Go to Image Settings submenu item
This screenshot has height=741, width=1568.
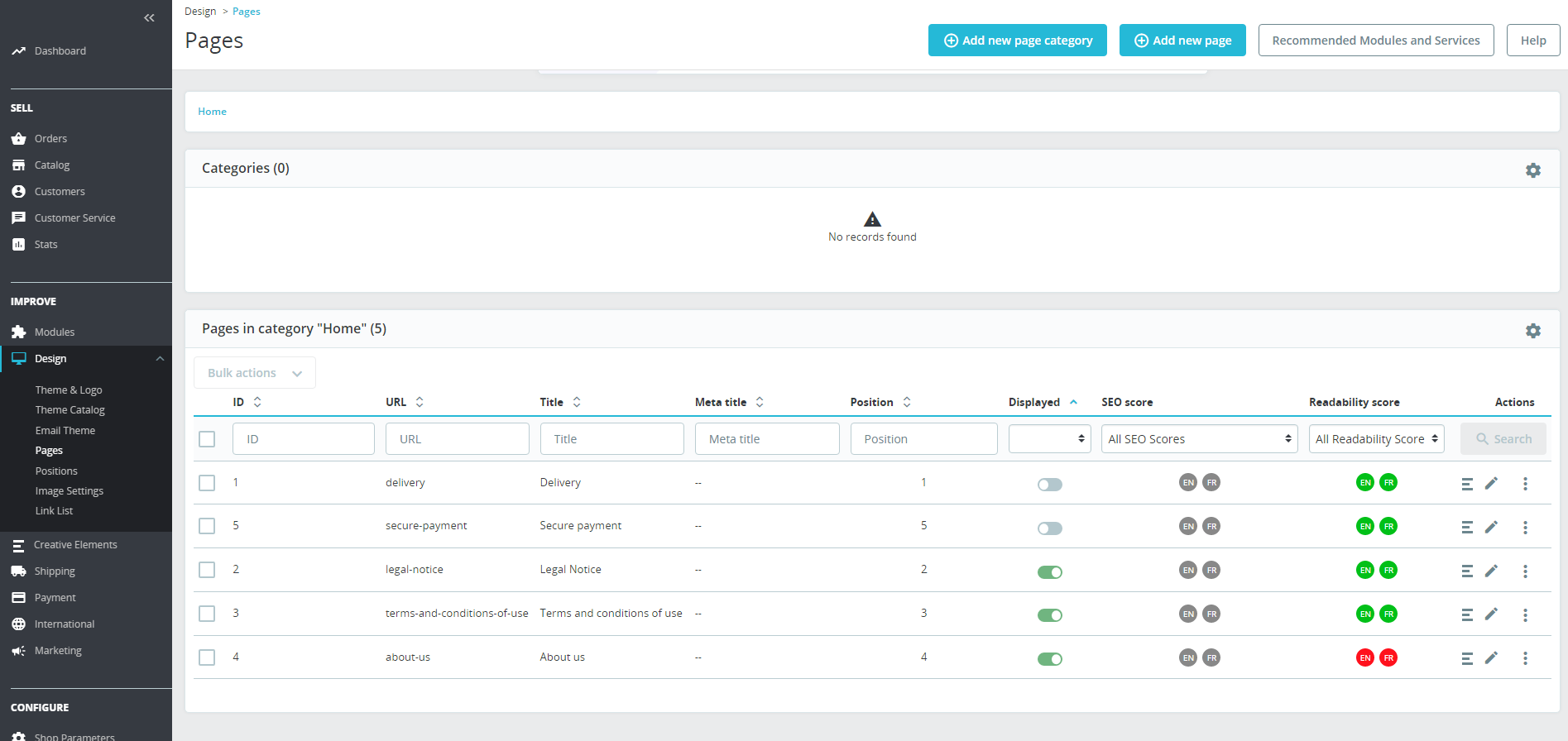pos(70,490)
